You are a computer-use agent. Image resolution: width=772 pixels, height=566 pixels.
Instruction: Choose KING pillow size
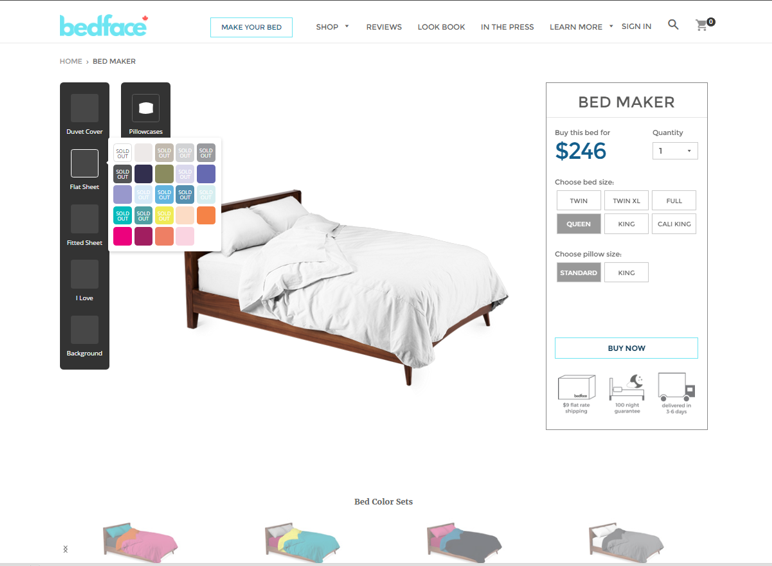pyautogui.click(x=626, y=272)
